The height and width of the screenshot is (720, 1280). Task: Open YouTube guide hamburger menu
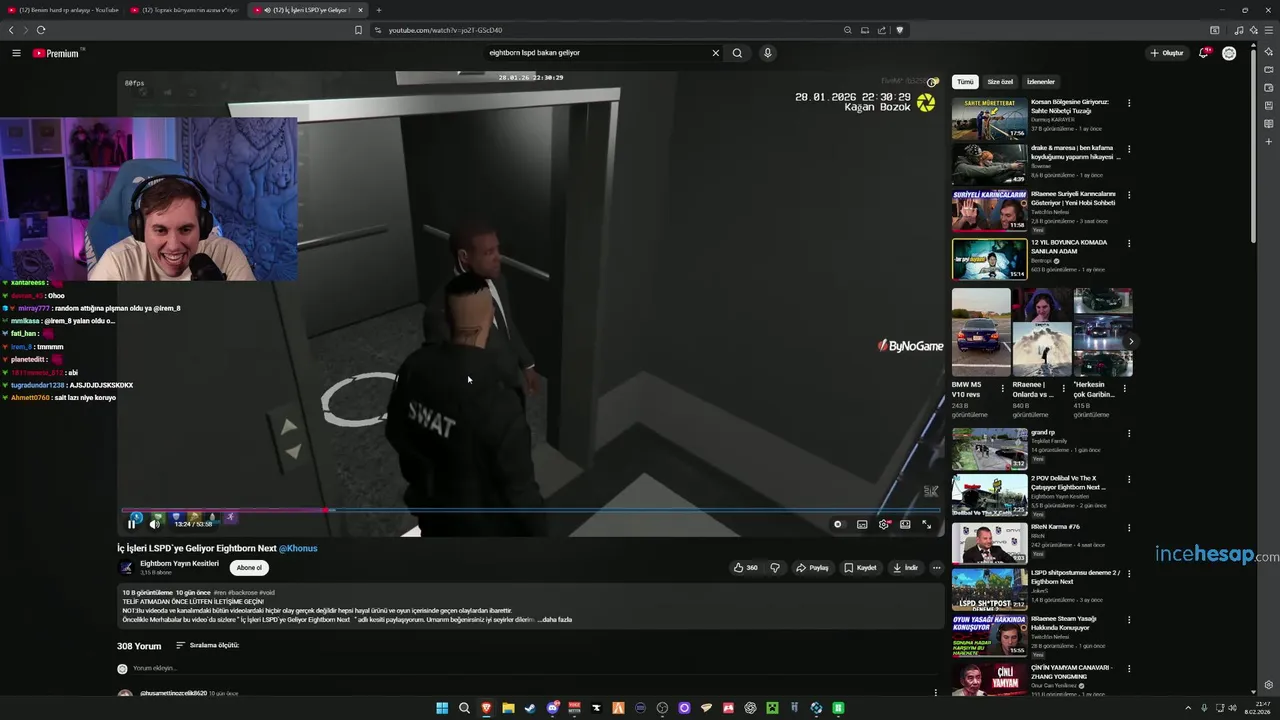16,53
